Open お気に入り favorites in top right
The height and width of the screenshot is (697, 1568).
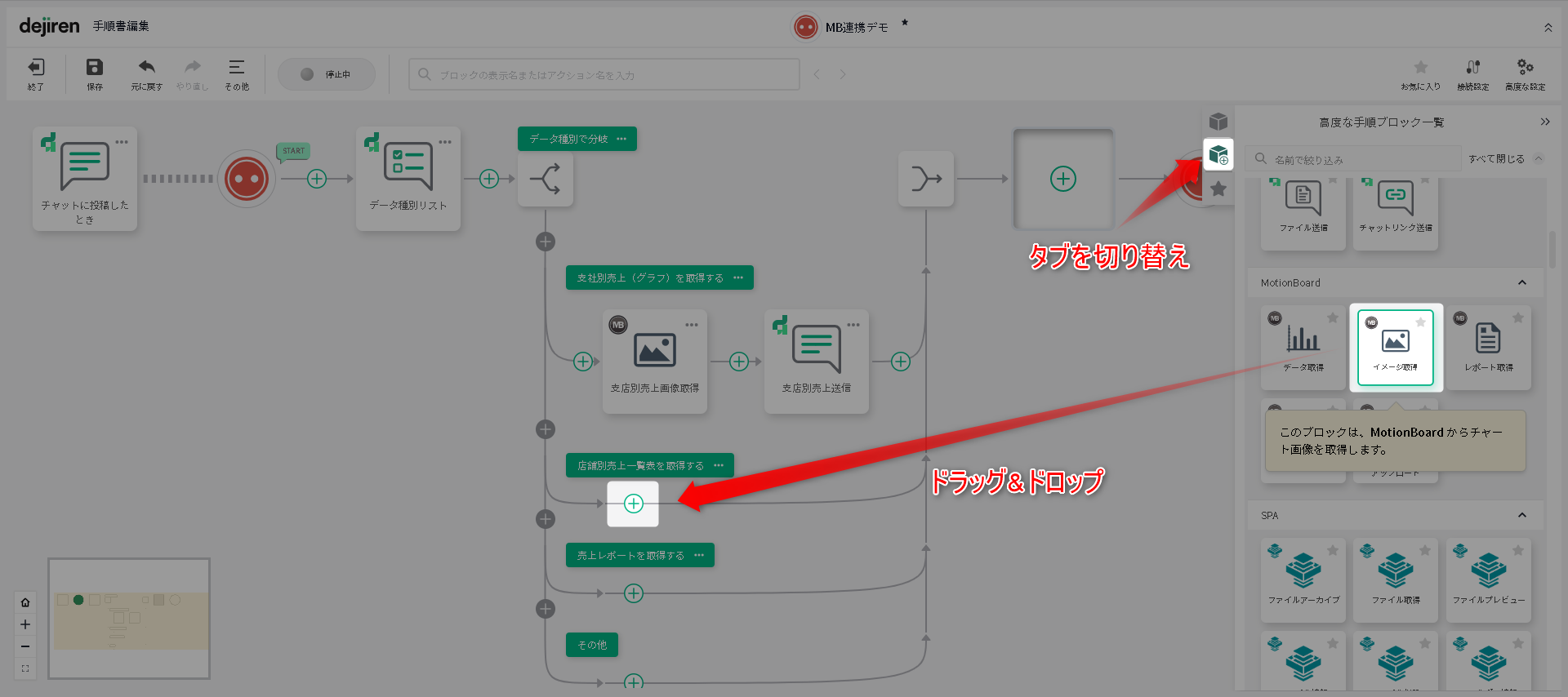point(1421,73)
